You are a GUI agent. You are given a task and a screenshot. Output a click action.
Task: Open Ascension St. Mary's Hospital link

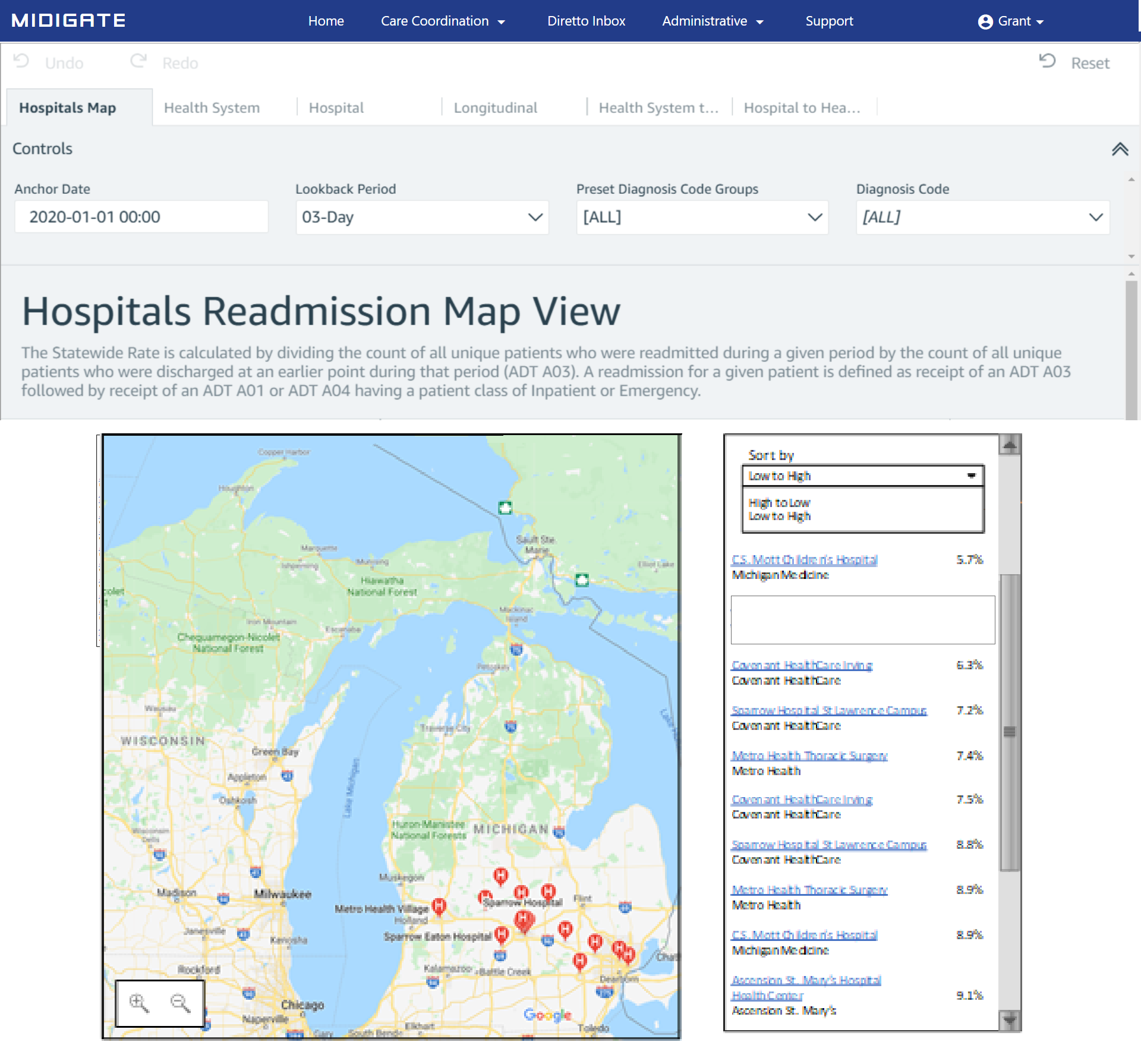pos(806,987)
